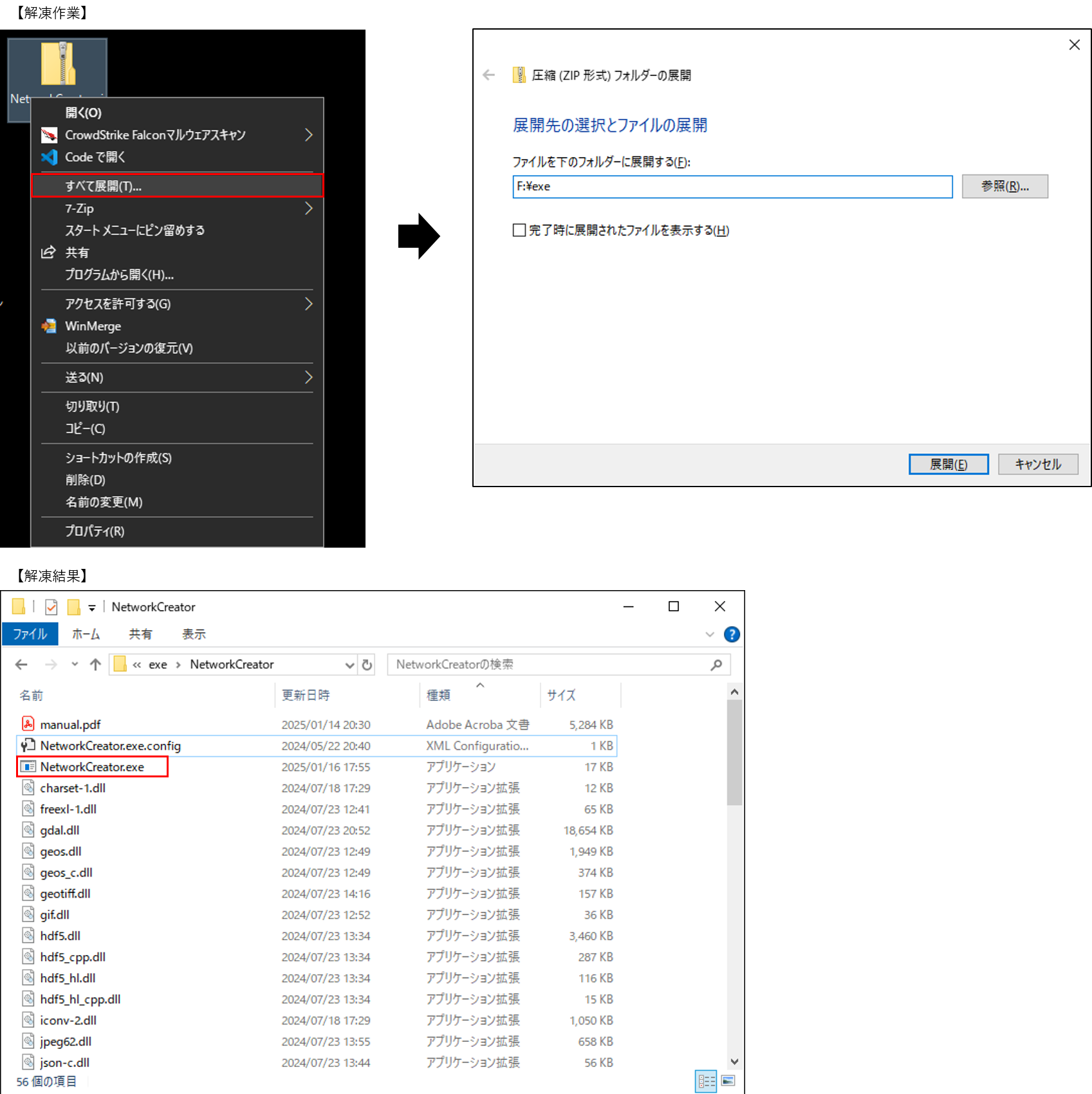Go forward in Explorer navigation

[x=51, y=665]
